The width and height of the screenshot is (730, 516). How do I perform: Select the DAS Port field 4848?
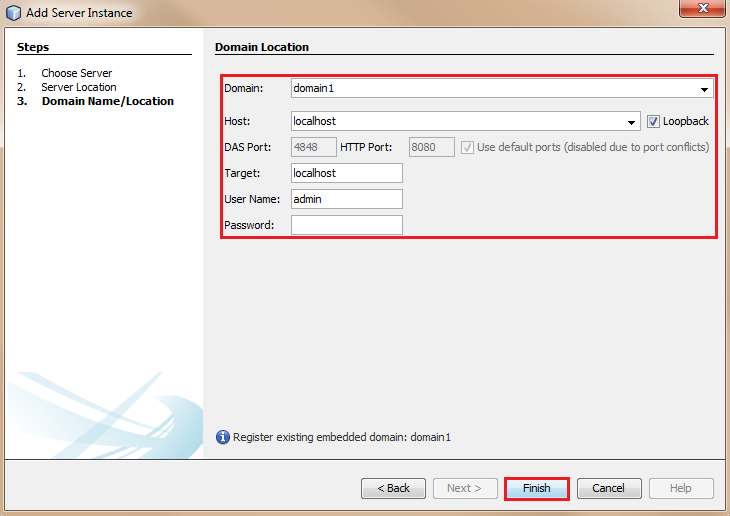click(x=313, y=147)
